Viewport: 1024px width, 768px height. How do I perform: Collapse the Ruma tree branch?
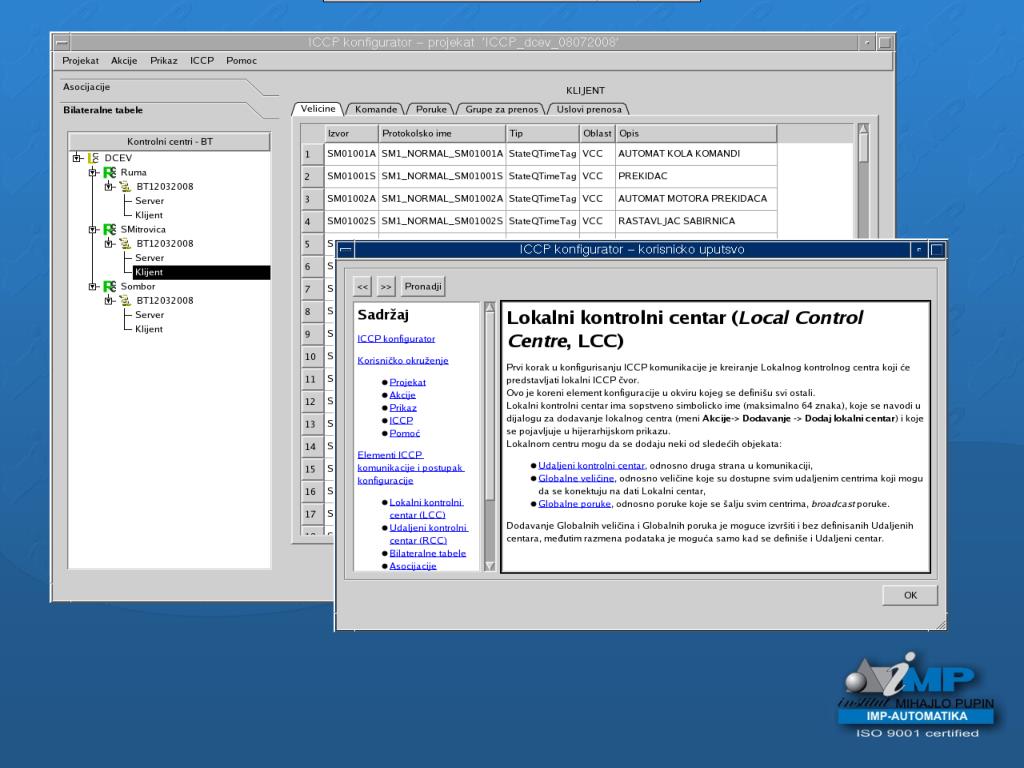pyautogui.click(x=92, y=172)
